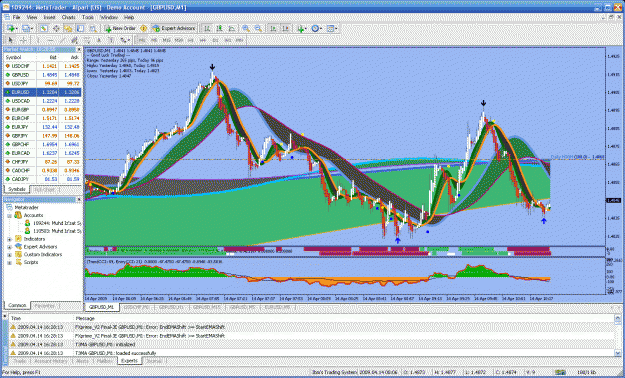
Task: Toggle the D1 timeframe button
Action: 215,40
